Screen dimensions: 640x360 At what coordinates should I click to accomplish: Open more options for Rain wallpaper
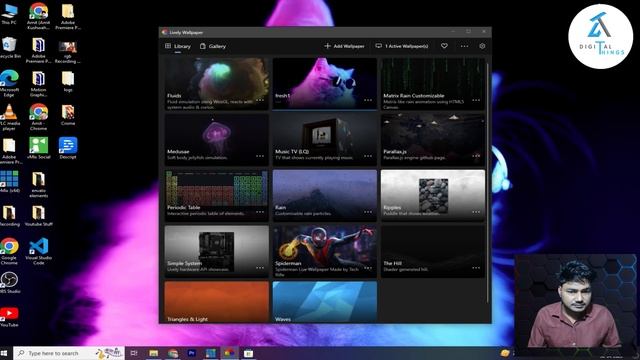(x=368, y=212)
